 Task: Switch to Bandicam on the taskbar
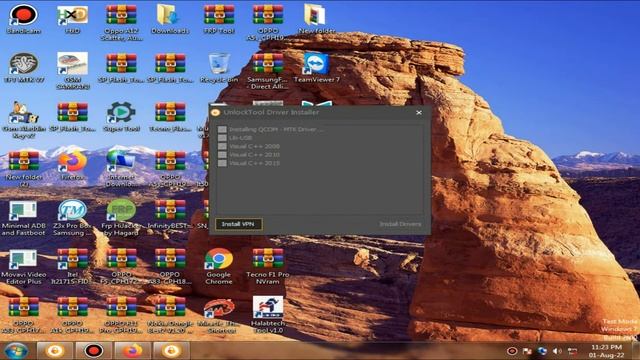(x=93, y=351)
